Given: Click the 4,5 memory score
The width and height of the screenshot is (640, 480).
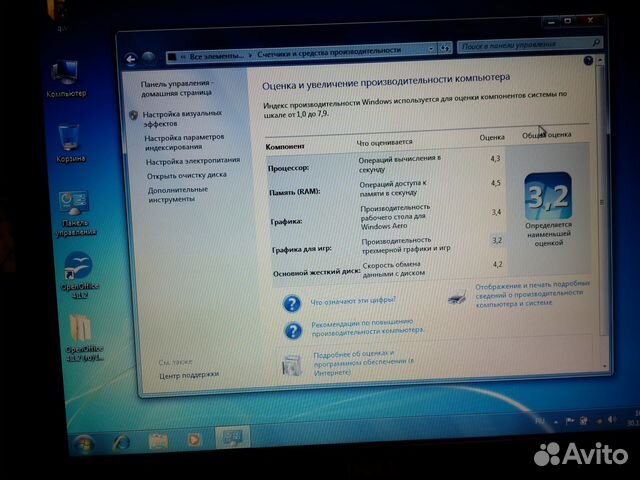Looking at the screenshot, I should coord(496,183).
